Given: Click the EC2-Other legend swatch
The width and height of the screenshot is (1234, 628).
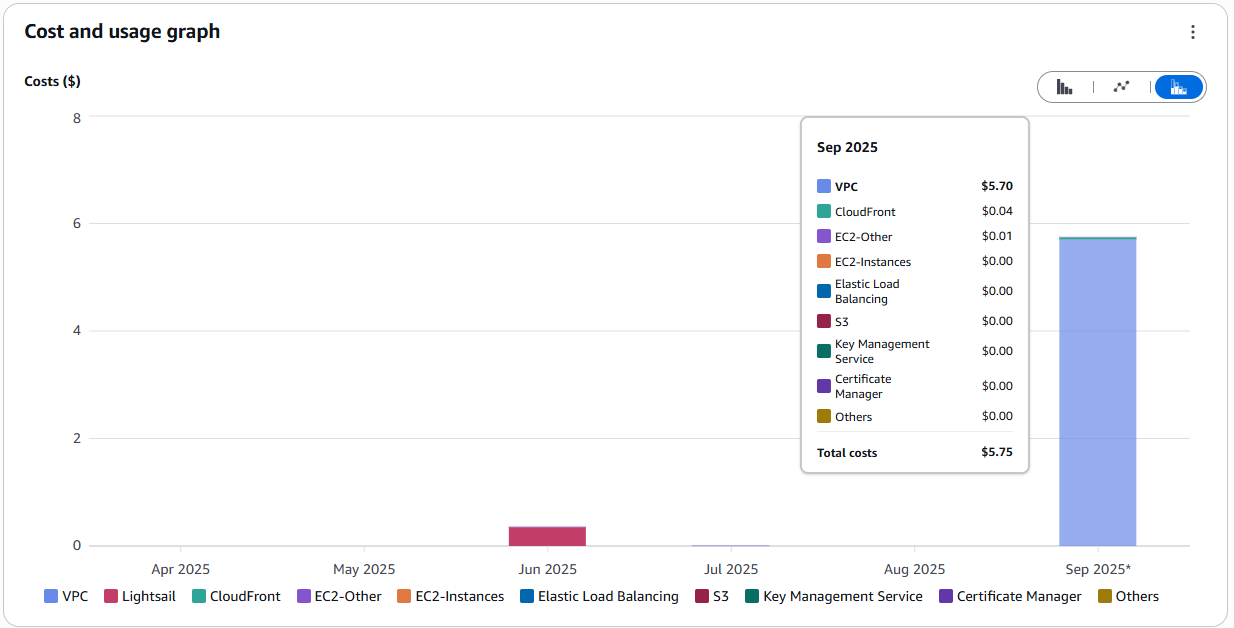Looking at the screenshot, I should click(x=304, y=597).
